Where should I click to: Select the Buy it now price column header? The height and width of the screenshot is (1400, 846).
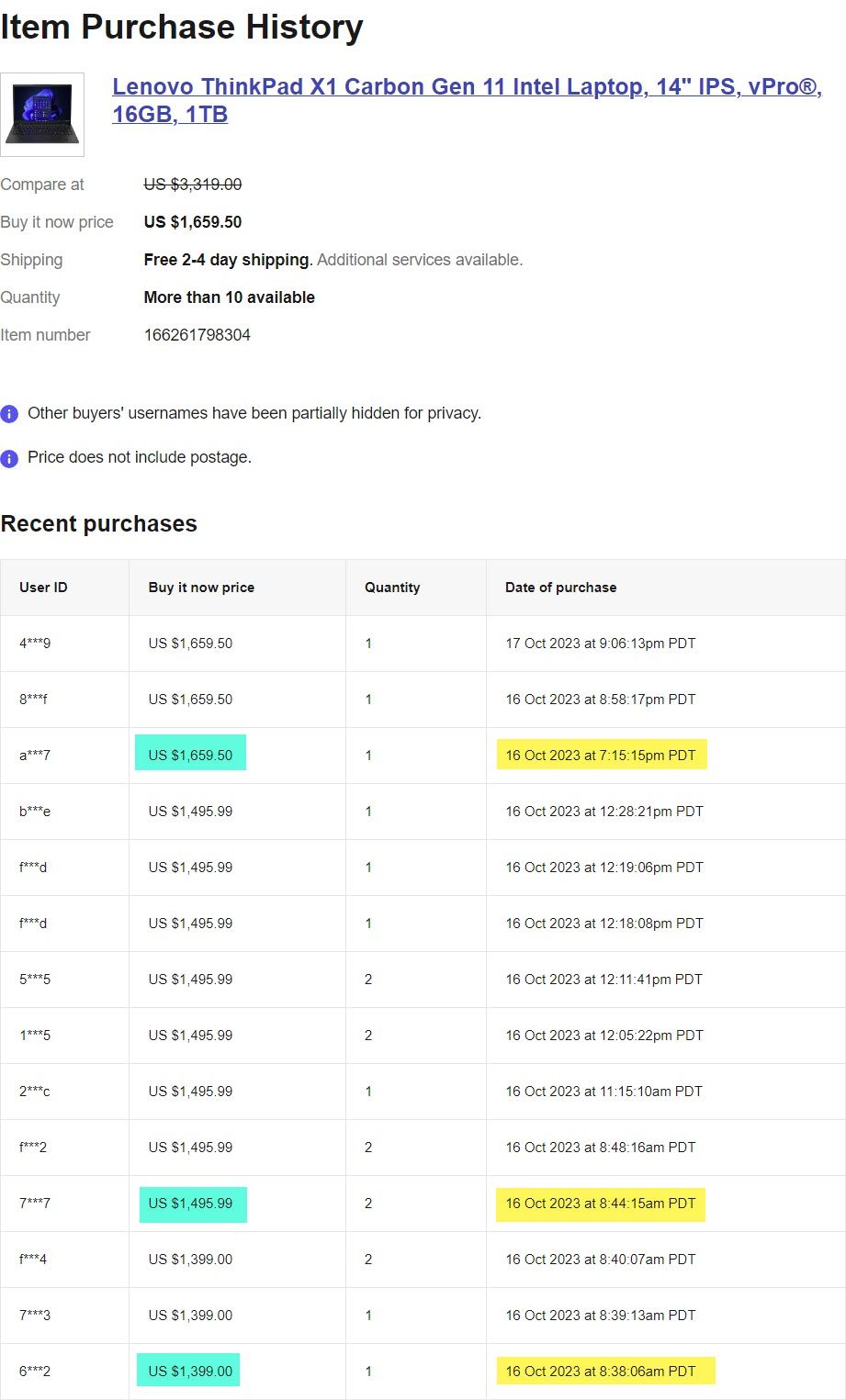tap(201, 588)
